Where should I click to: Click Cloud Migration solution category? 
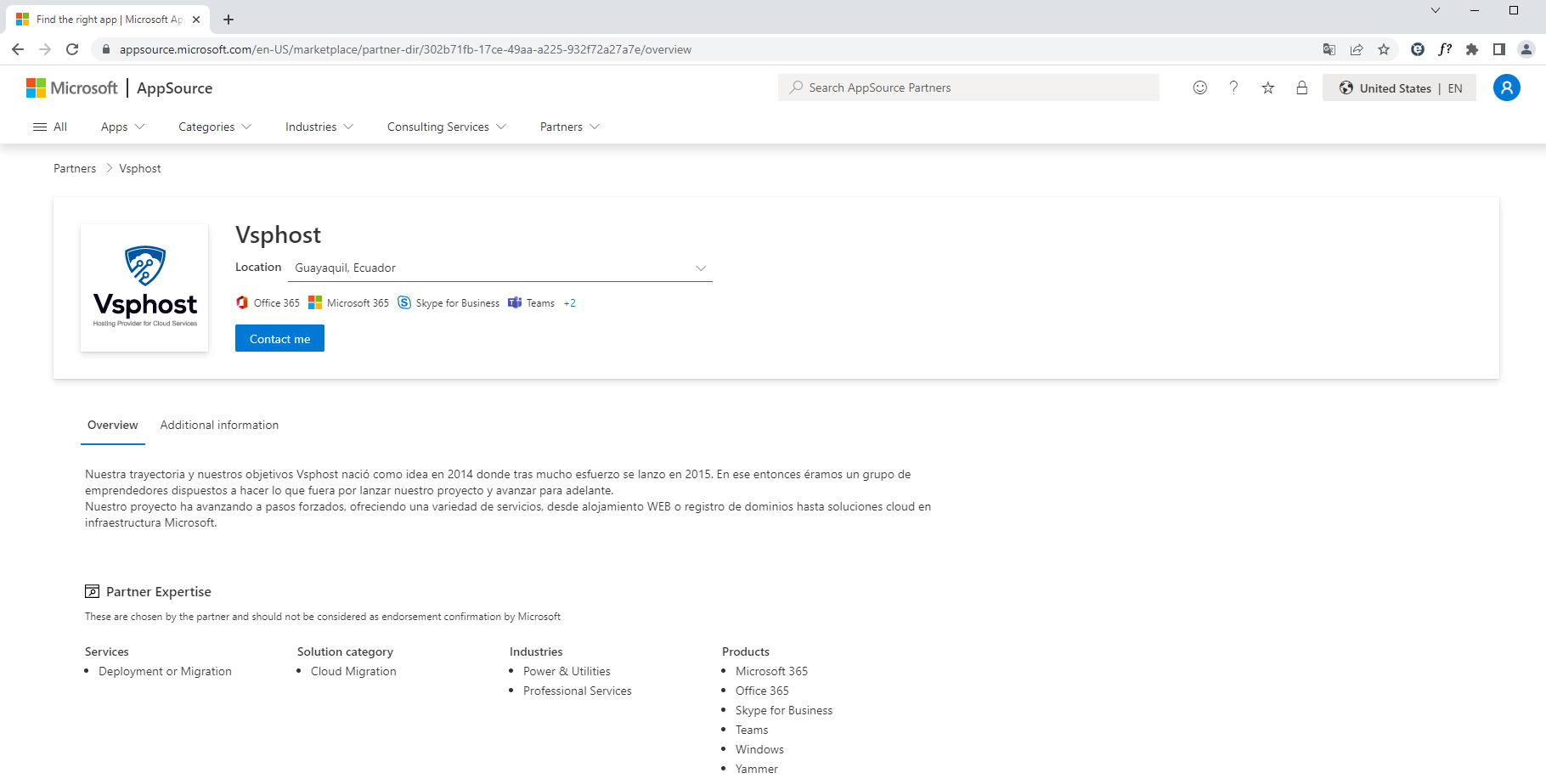point(353,671)
